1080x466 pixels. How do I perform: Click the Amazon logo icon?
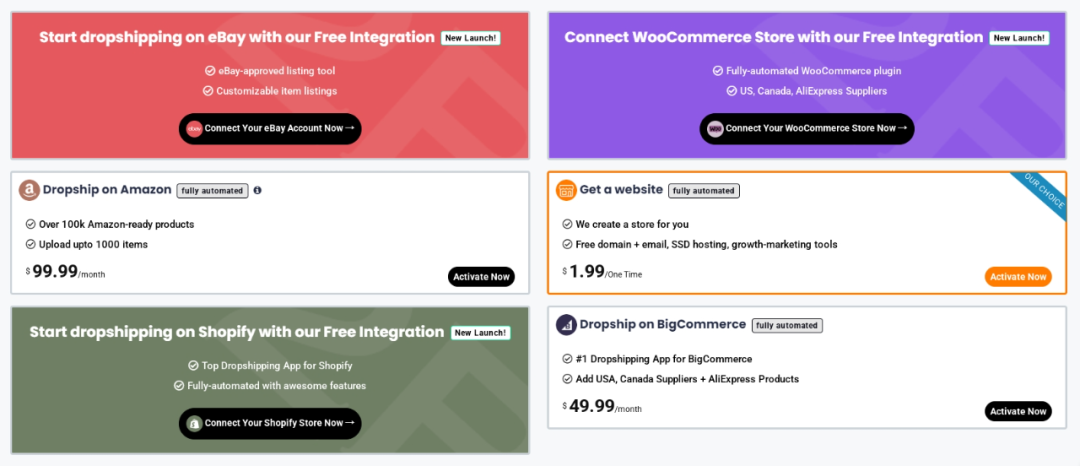point(29,190)
